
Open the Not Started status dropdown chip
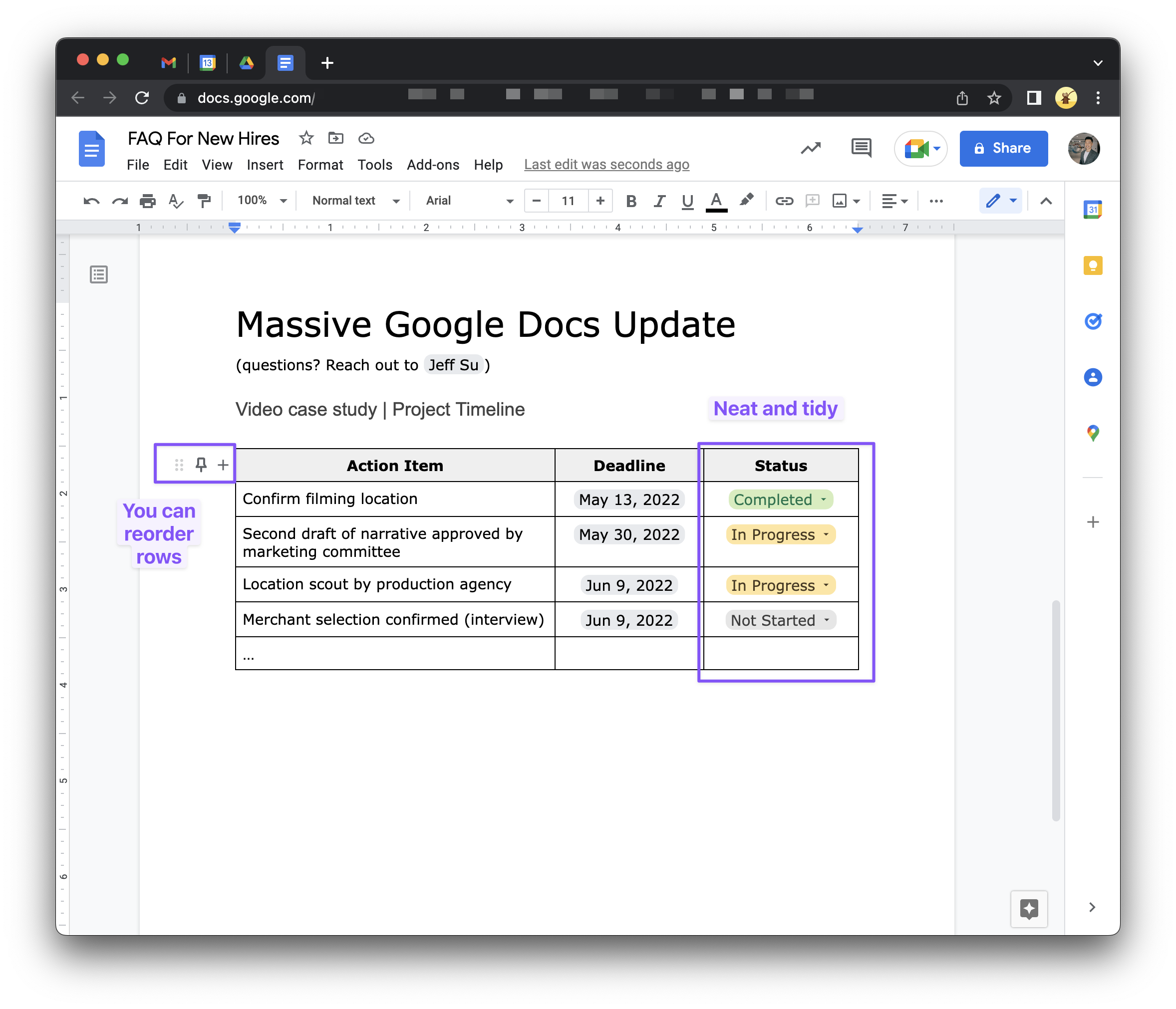click(x=780, y=620)
